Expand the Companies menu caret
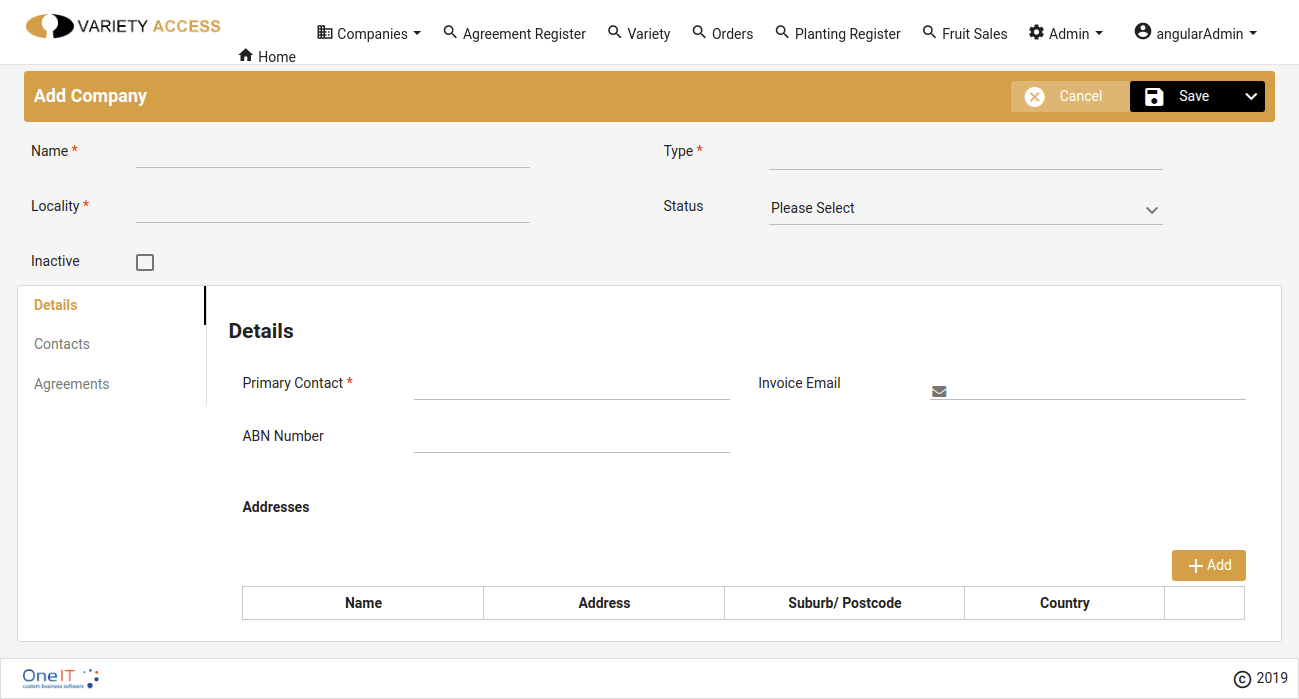1299x699 pixels. coord(417,33)
